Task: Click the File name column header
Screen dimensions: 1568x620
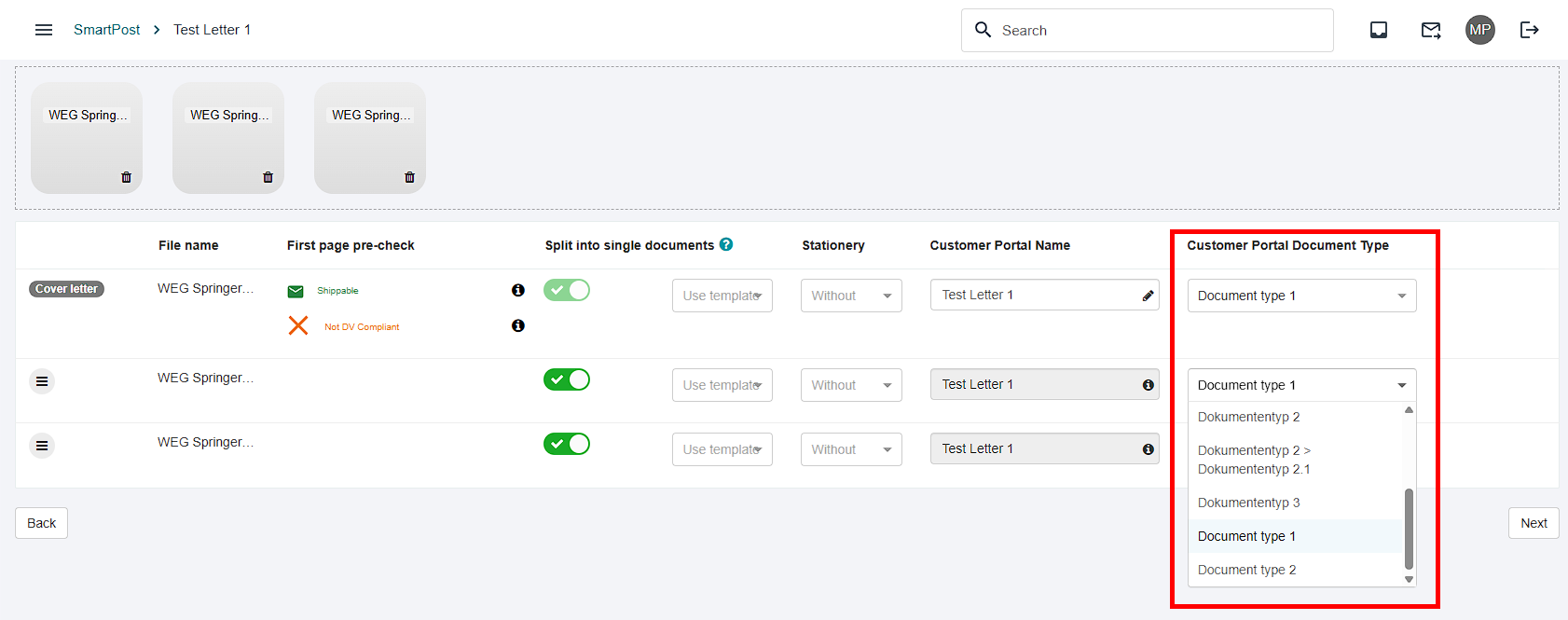Action: pos(188,245)
